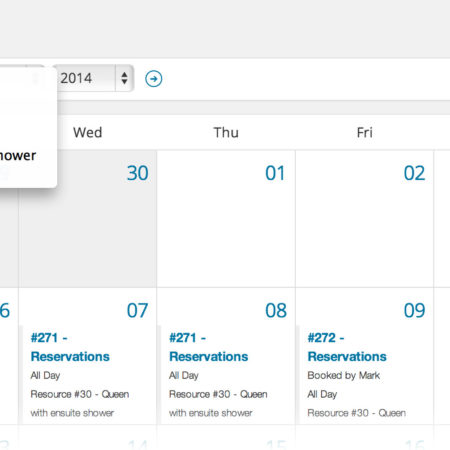
Task: Open the 2014 year dropdown
Action: [x=94, y=78]
